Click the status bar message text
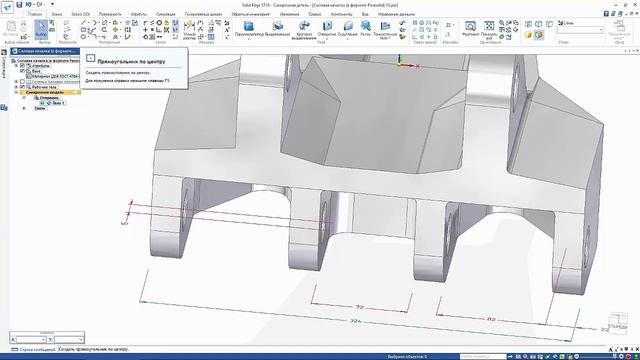 pyautogui.click(x=94, y=349)
